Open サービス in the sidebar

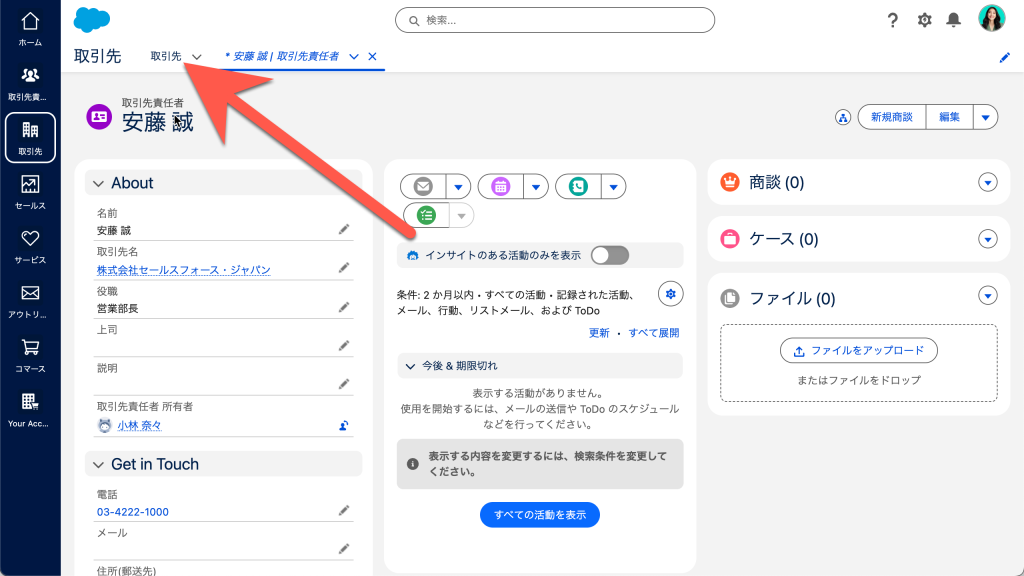point(30,246)
